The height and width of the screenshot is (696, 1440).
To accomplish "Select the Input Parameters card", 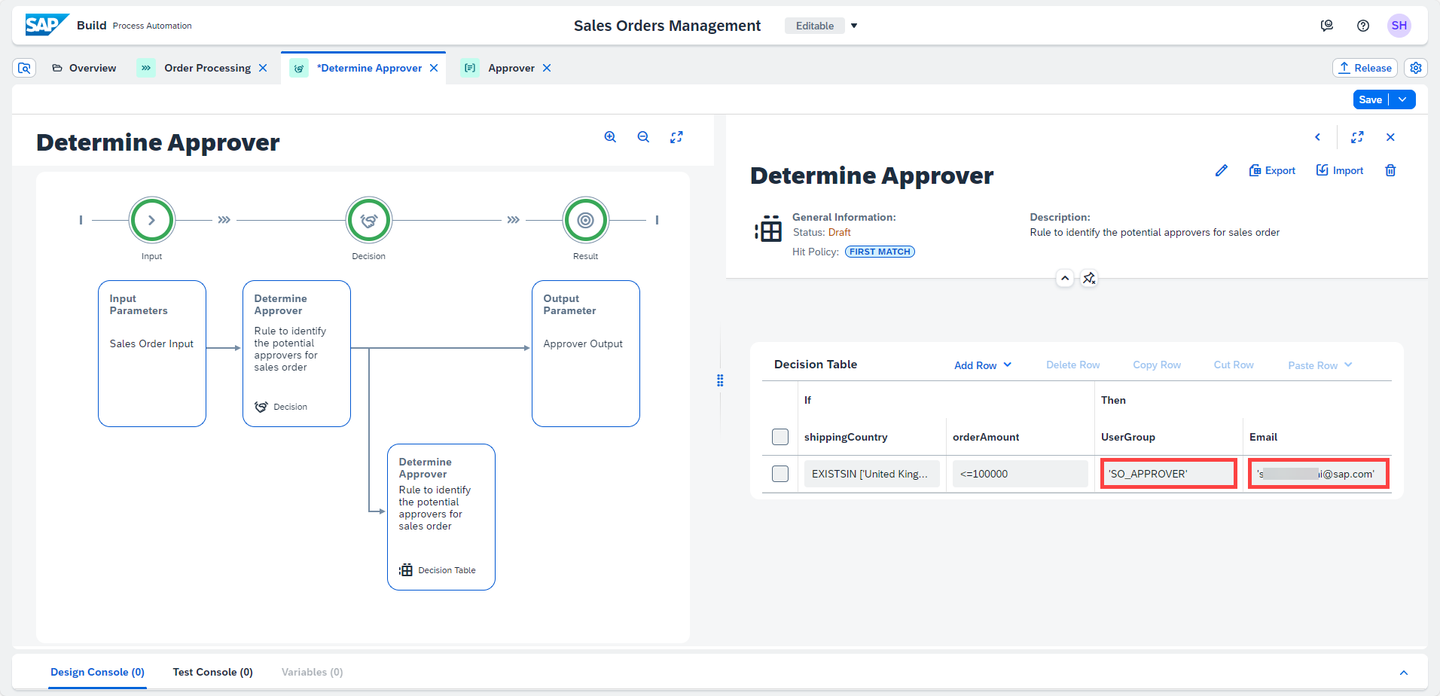I will point(152,353).
